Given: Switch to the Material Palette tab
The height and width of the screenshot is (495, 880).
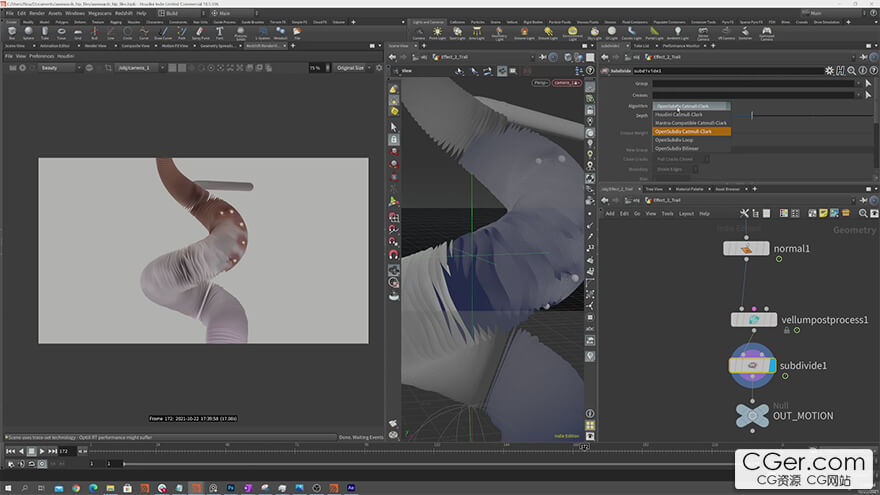Looking at the screenshot, I should pyautogui.click(x=690, y=188).
